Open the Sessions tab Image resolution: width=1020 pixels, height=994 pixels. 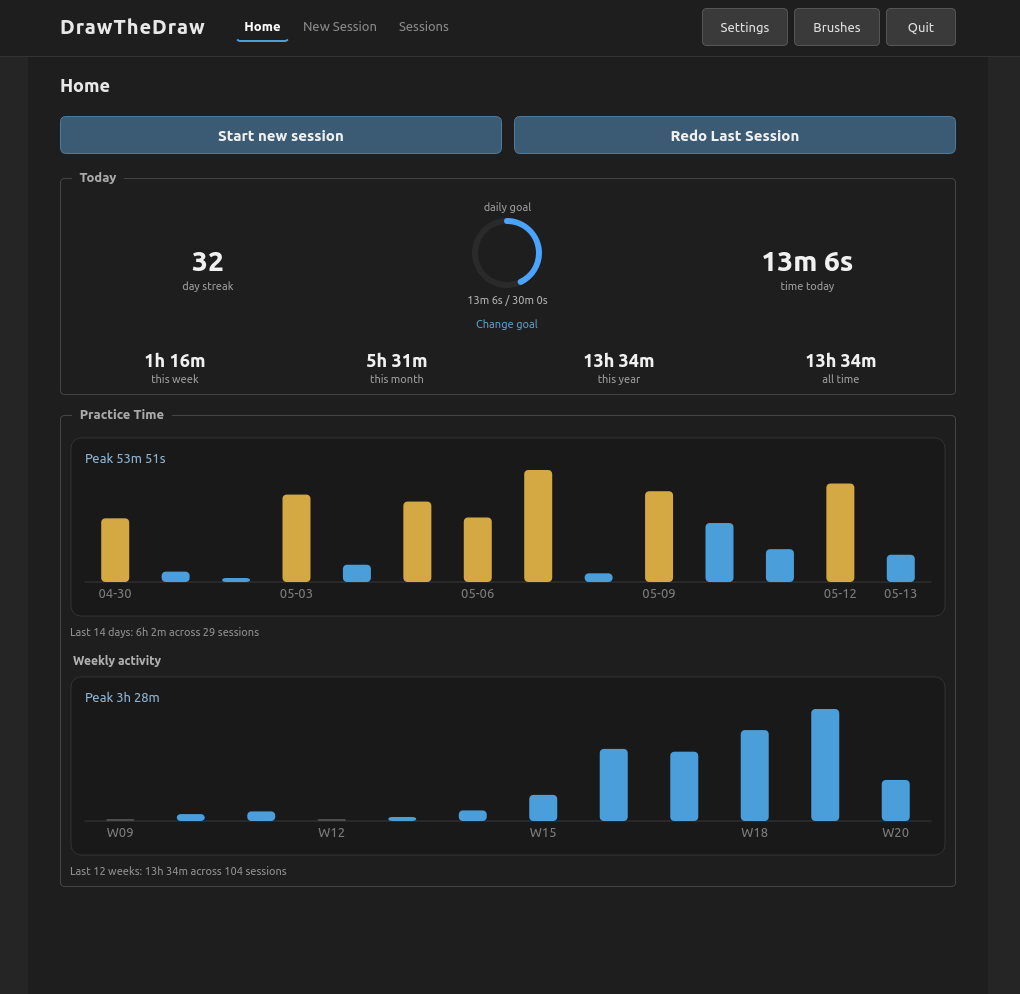423,27
